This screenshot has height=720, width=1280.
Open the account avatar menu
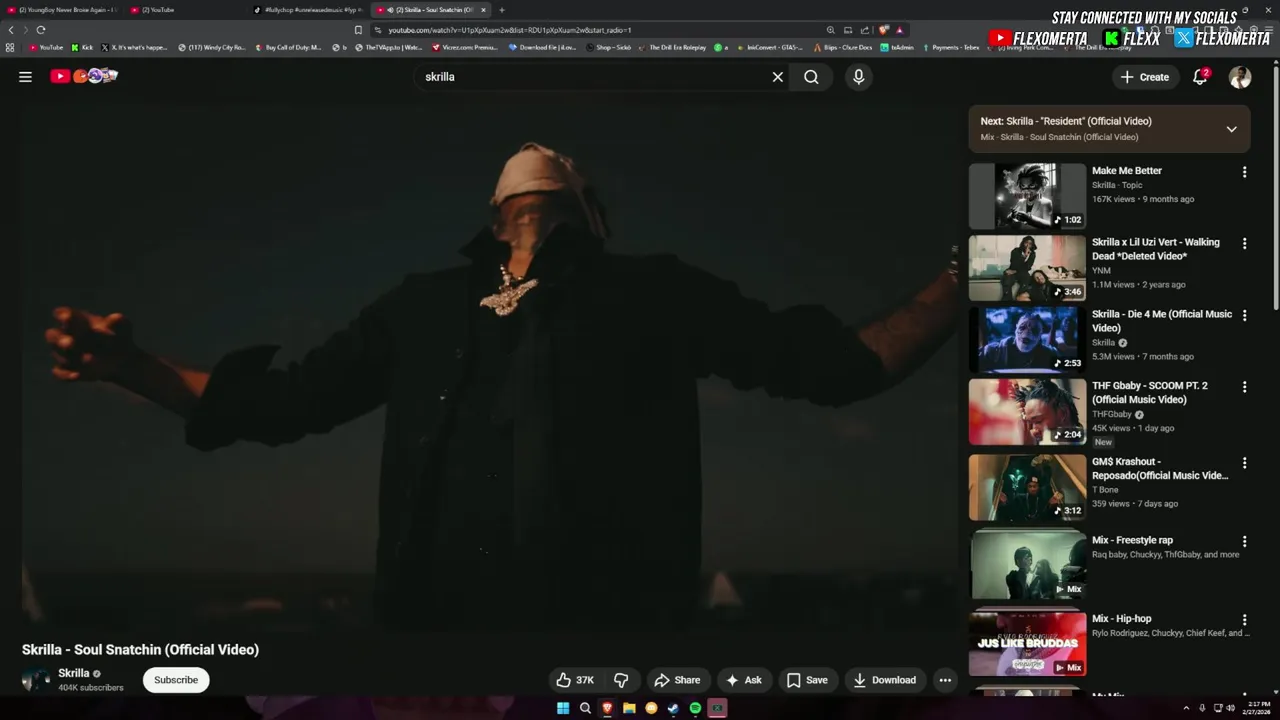(1240, 77)
